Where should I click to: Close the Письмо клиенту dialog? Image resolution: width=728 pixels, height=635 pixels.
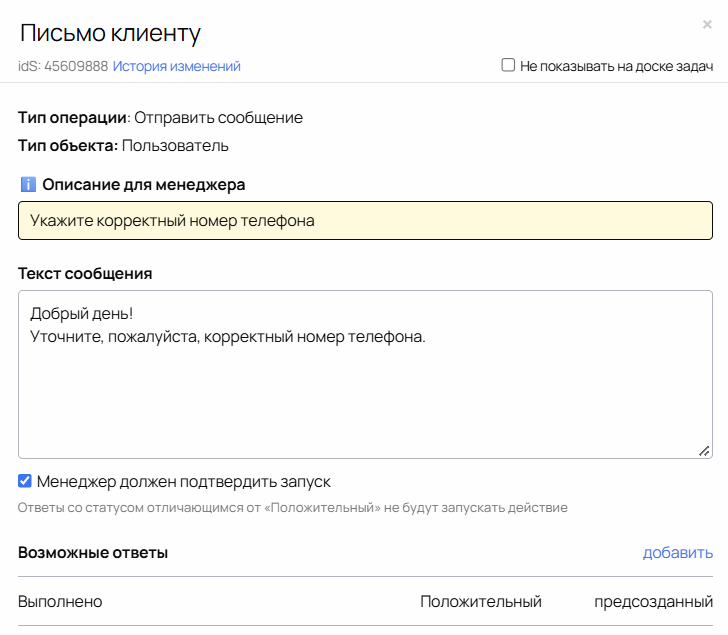pos(707,24)
